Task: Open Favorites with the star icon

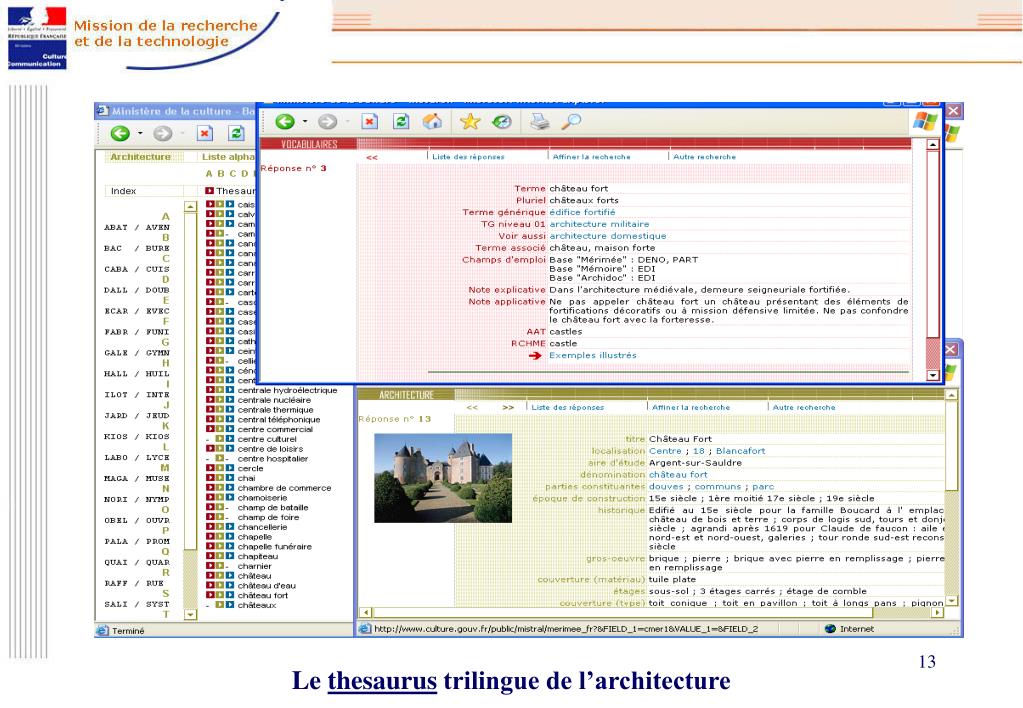Action: click(470, 121)
